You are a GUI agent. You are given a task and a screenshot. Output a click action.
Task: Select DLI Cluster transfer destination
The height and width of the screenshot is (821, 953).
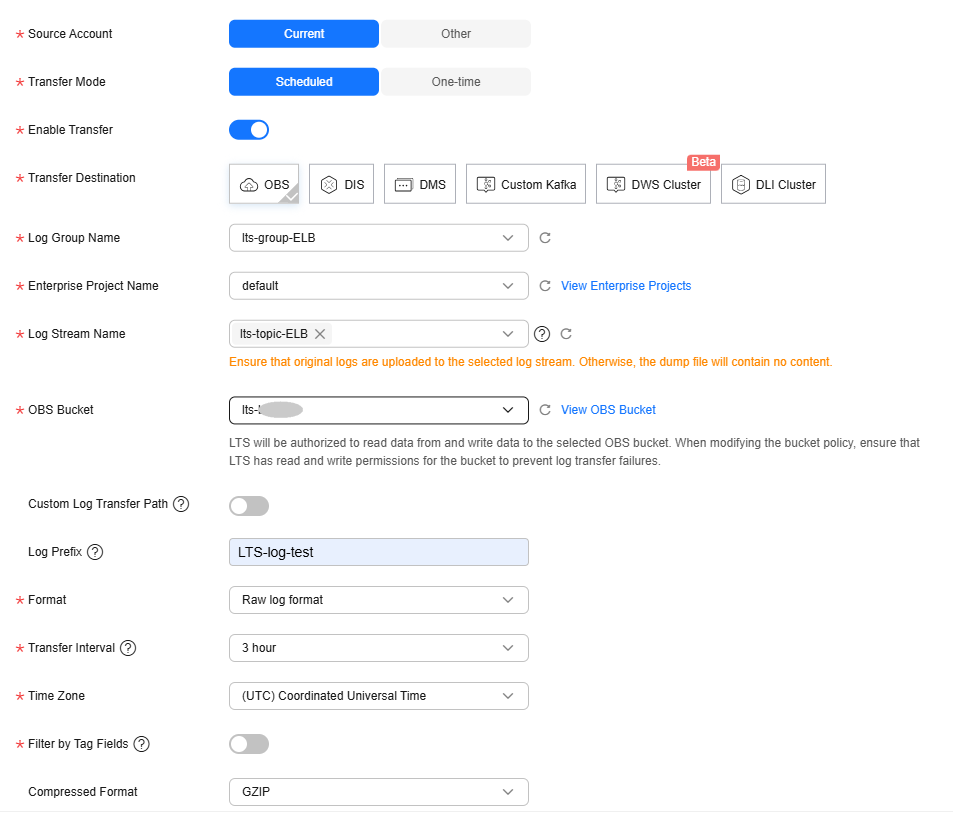[x=773, y=184]
